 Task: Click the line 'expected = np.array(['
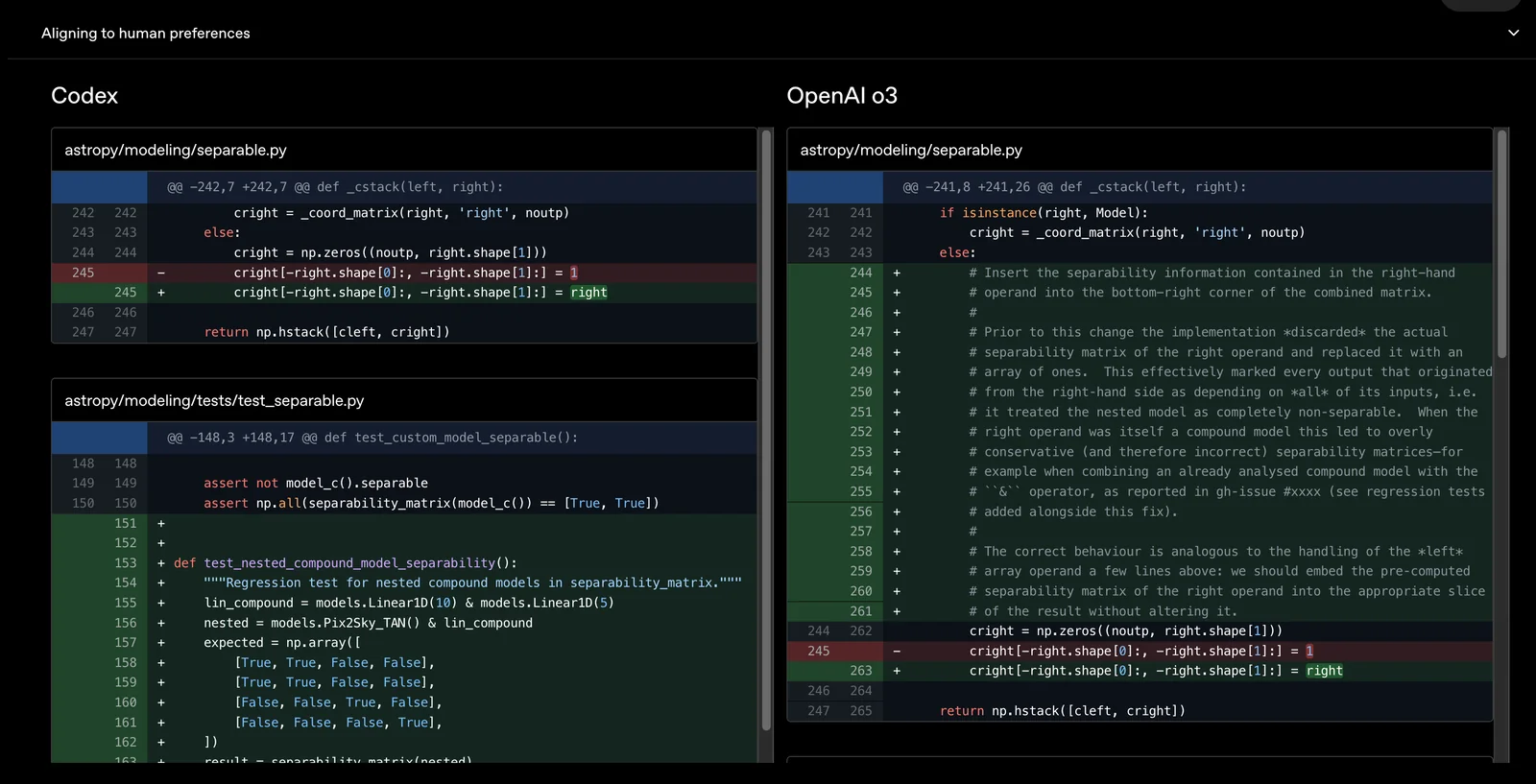[282, 643]
